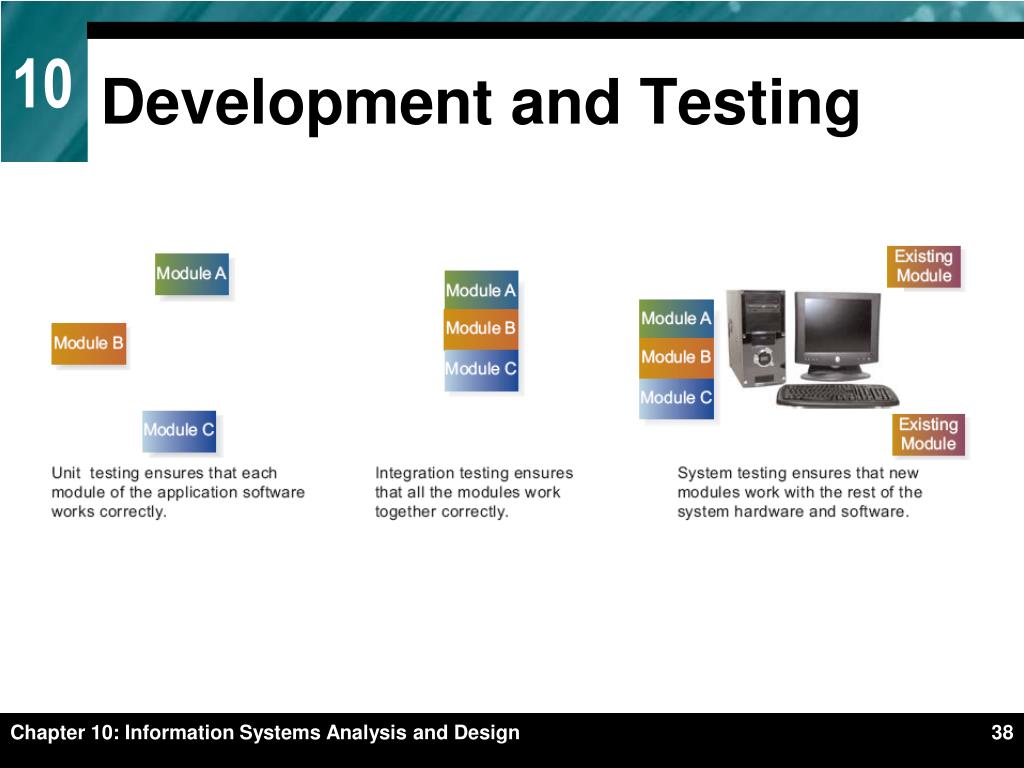Click the Integration testing description text
The image size is (1024, 768).
click(473, 492)
